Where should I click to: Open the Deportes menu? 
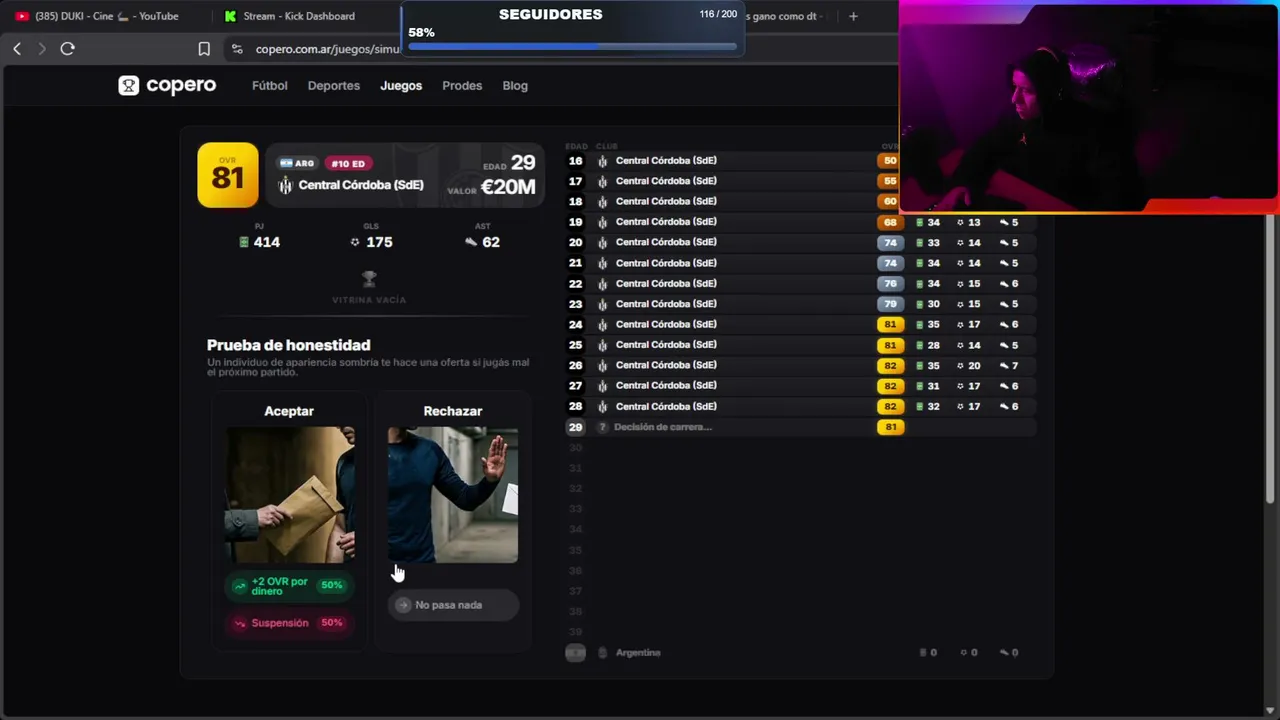pyautogui.click(x=334, y=86)
